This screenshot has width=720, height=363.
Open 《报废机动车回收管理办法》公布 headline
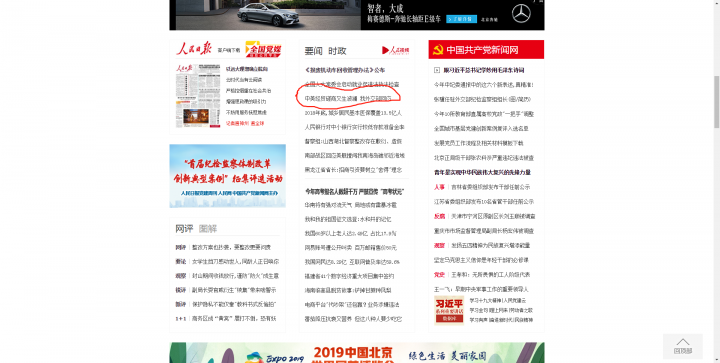click(344, 70)
